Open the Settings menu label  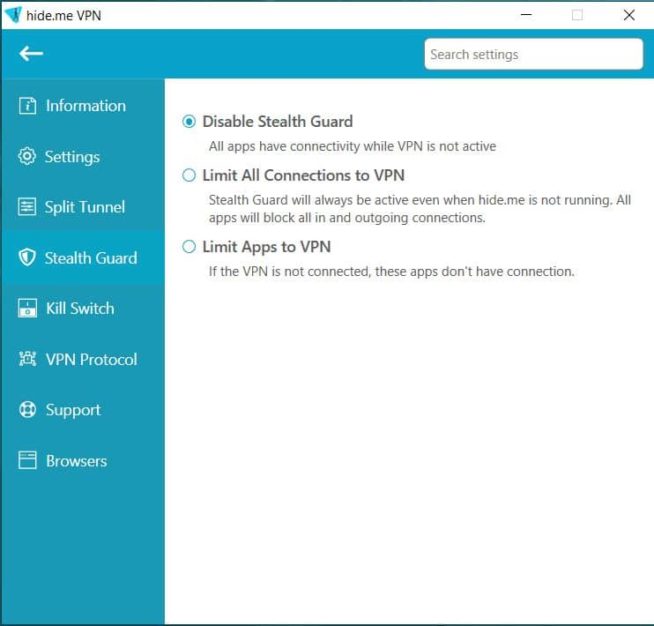pyautogui.click(x=72, y=157)
